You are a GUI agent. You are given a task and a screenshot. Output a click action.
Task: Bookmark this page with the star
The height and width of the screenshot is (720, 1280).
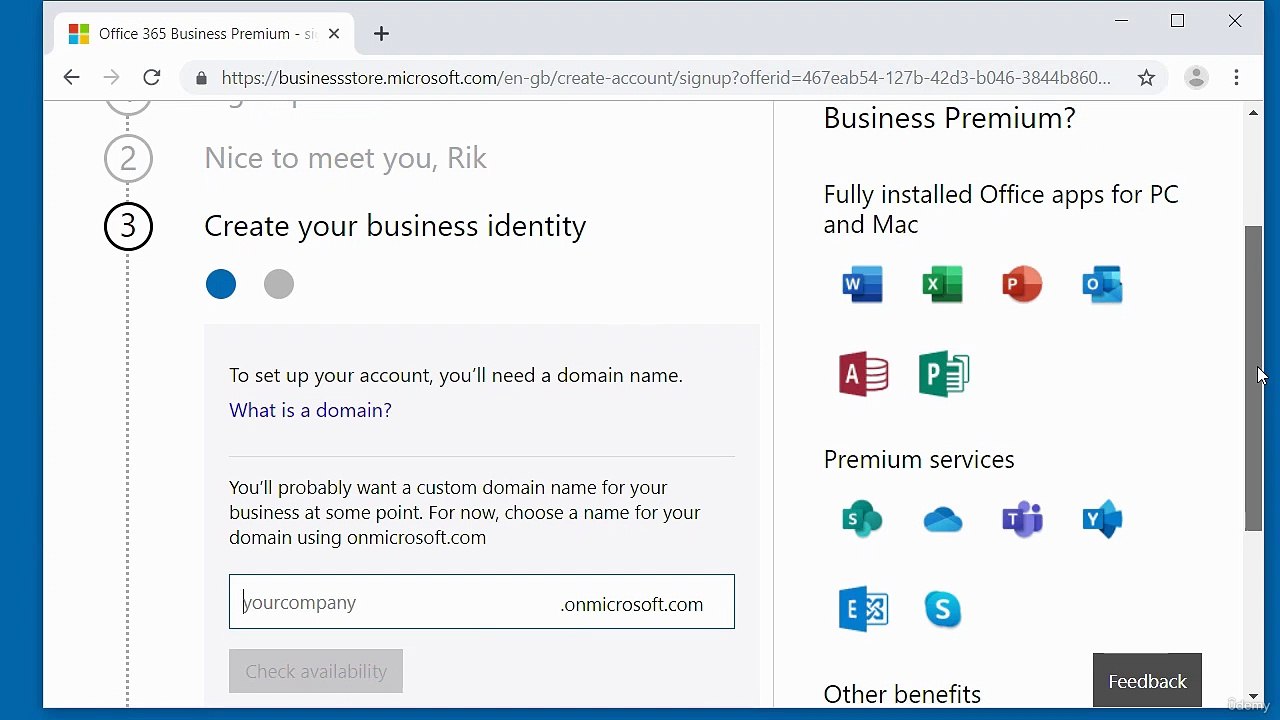click(1146, 78)
